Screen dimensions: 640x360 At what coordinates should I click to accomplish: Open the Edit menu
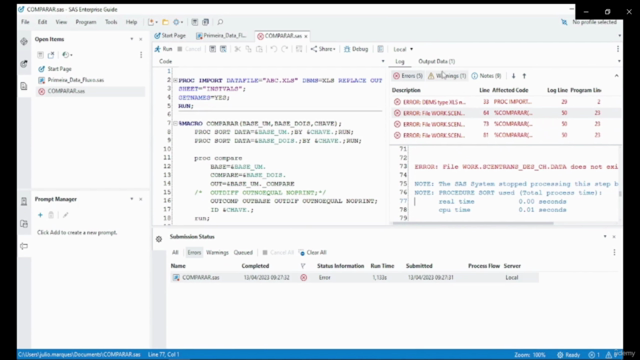tap(42, 22)
